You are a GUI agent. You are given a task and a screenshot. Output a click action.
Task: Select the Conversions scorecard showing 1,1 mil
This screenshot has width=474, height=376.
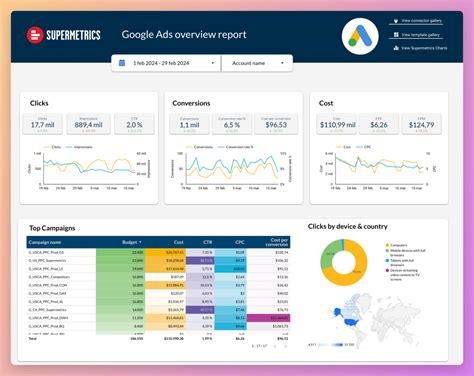[189, 124]
